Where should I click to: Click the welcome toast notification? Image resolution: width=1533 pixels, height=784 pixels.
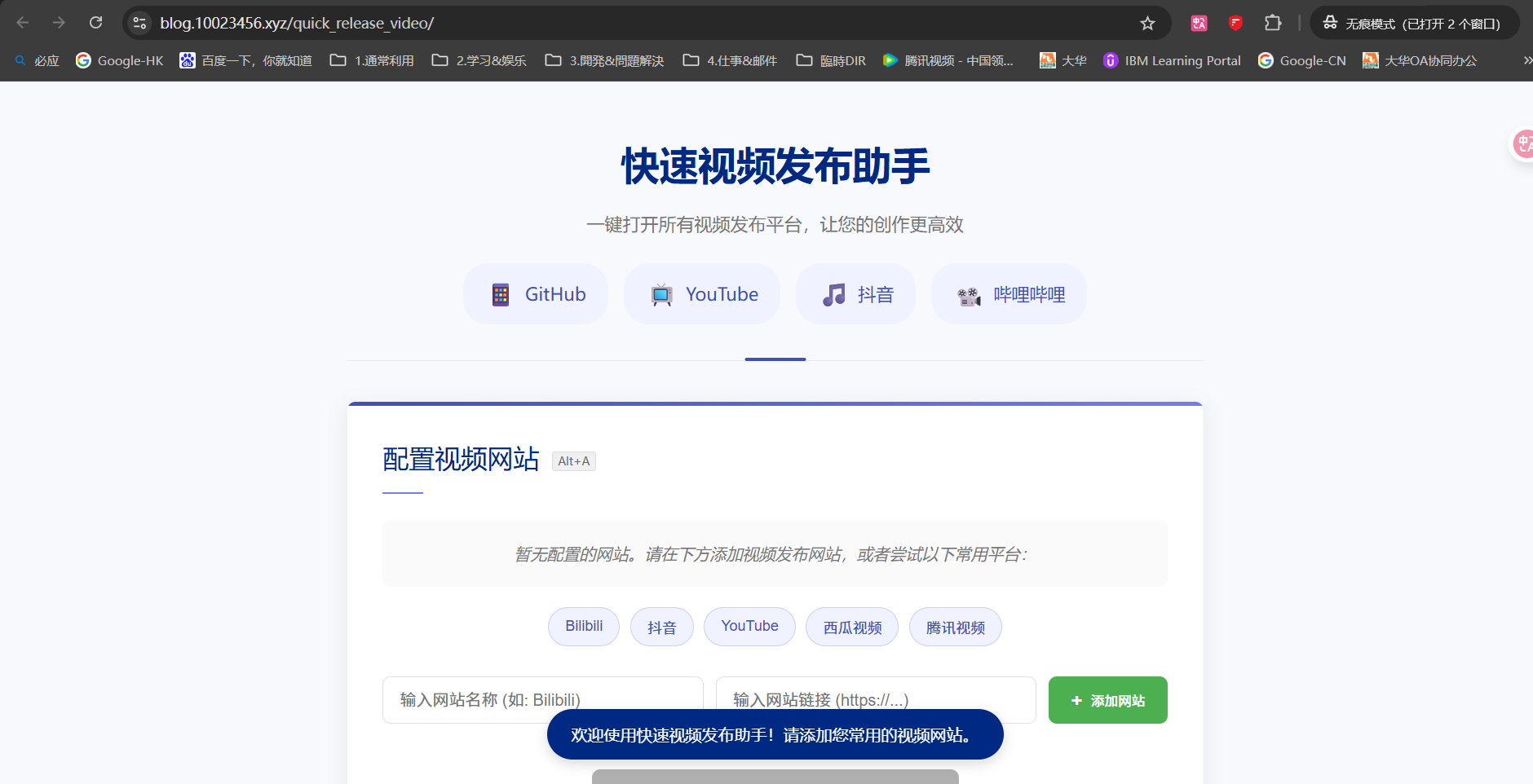pos(775,734)
